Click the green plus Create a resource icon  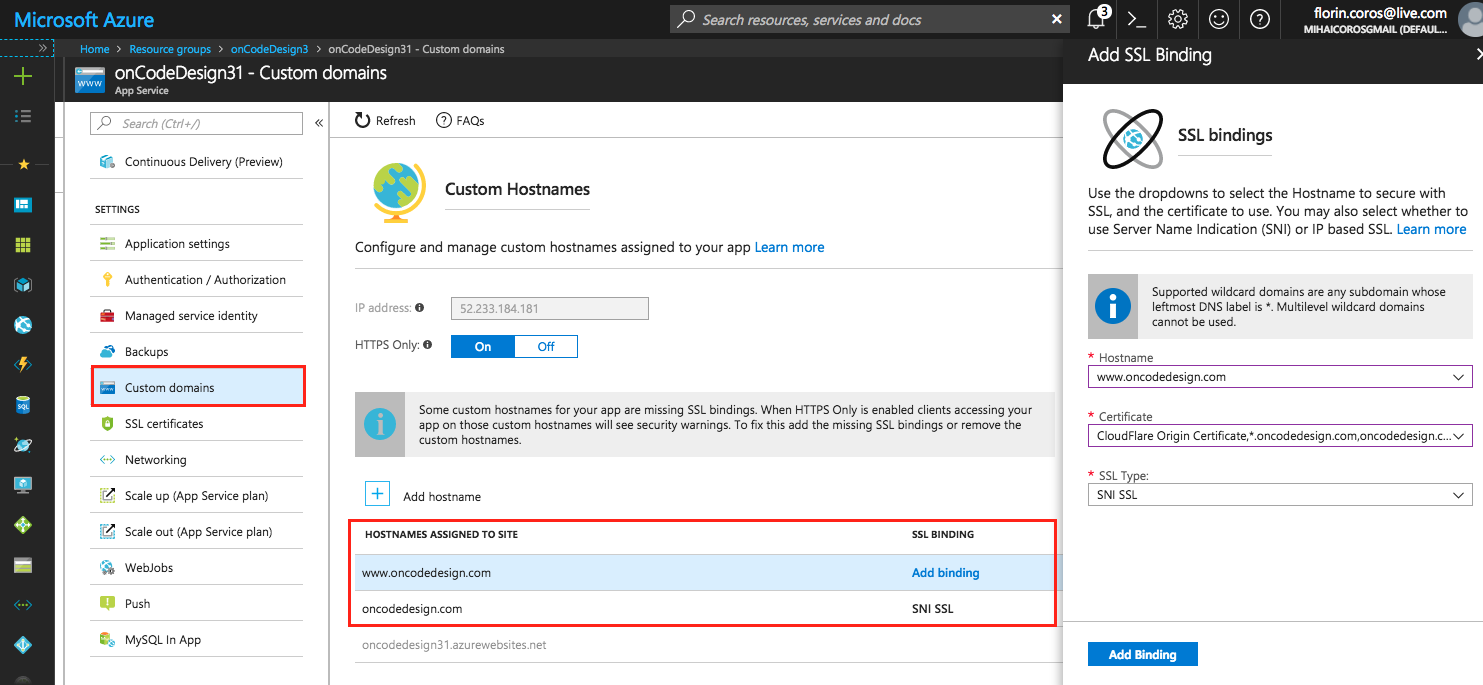[22, 77]
